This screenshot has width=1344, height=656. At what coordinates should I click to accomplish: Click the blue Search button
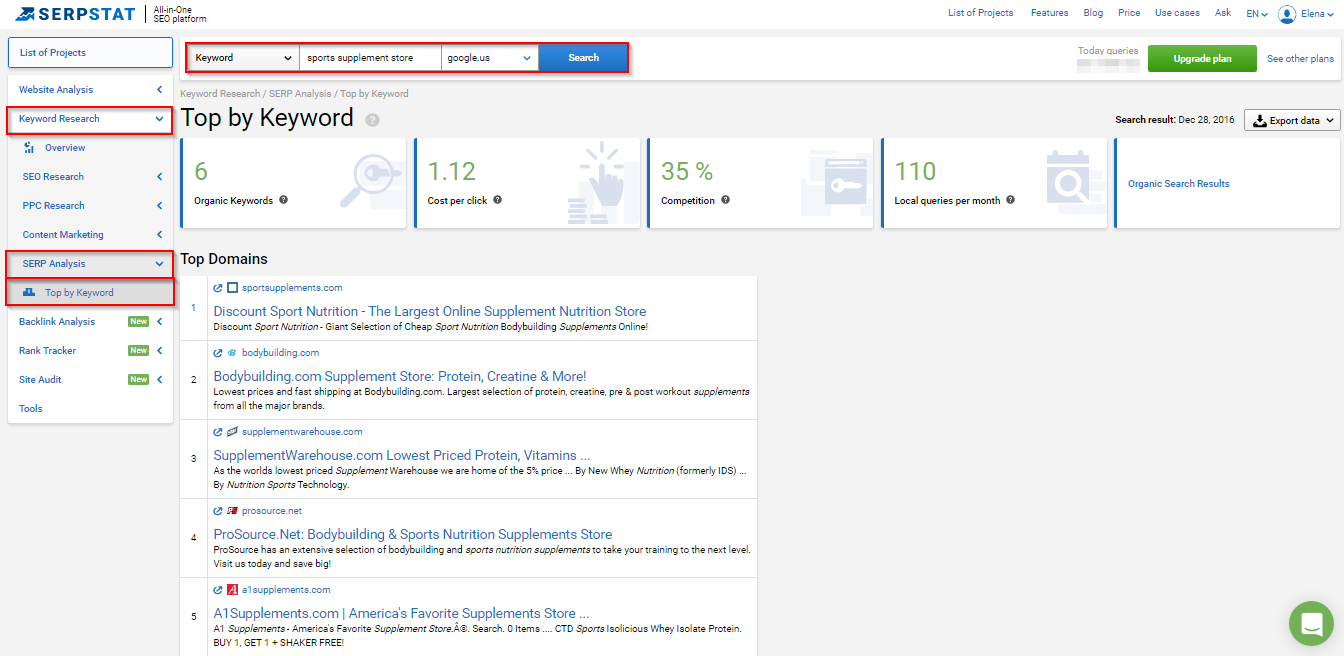pos(584,58)
